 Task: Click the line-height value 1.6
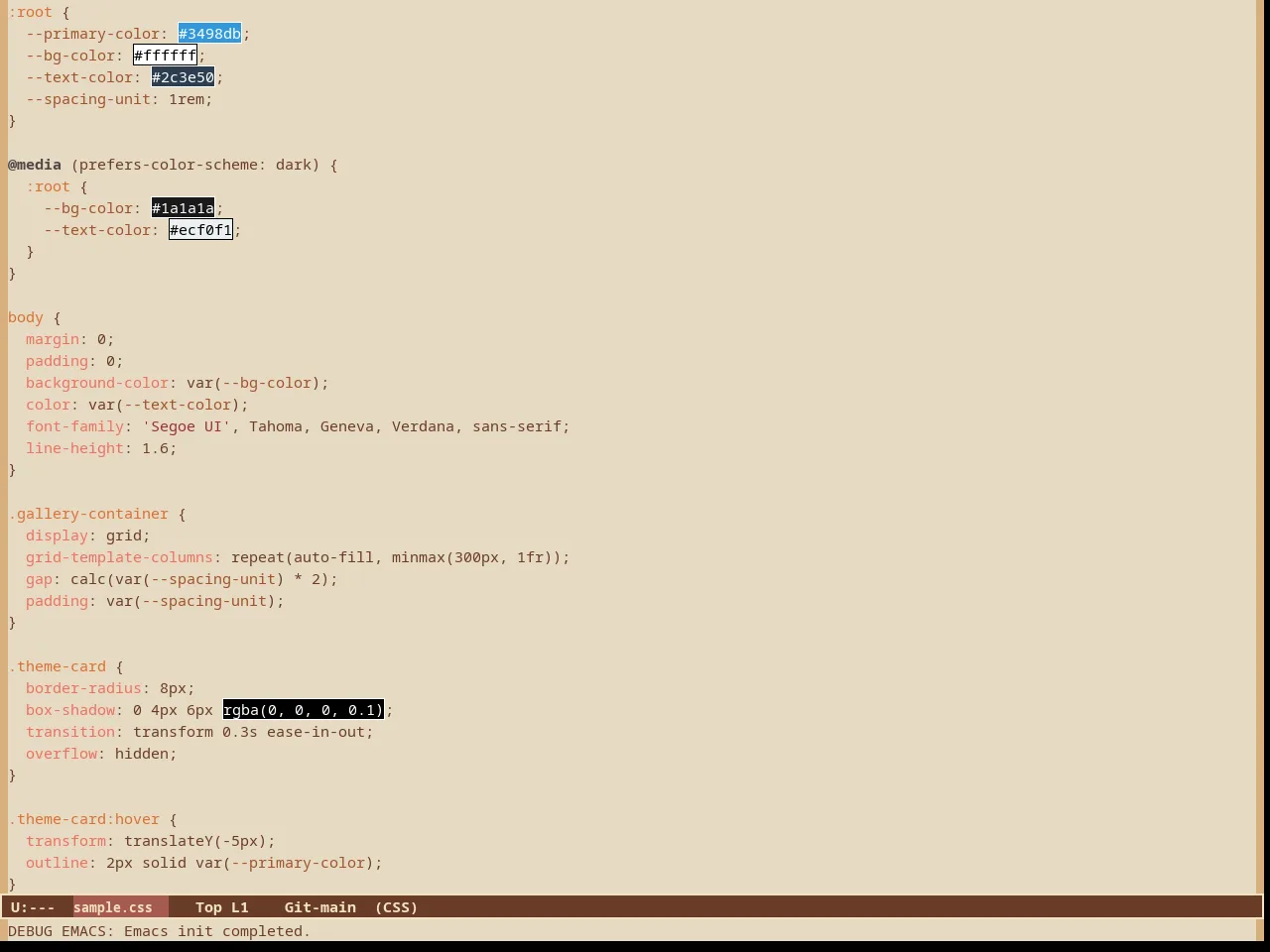click(x=155, y=448)
